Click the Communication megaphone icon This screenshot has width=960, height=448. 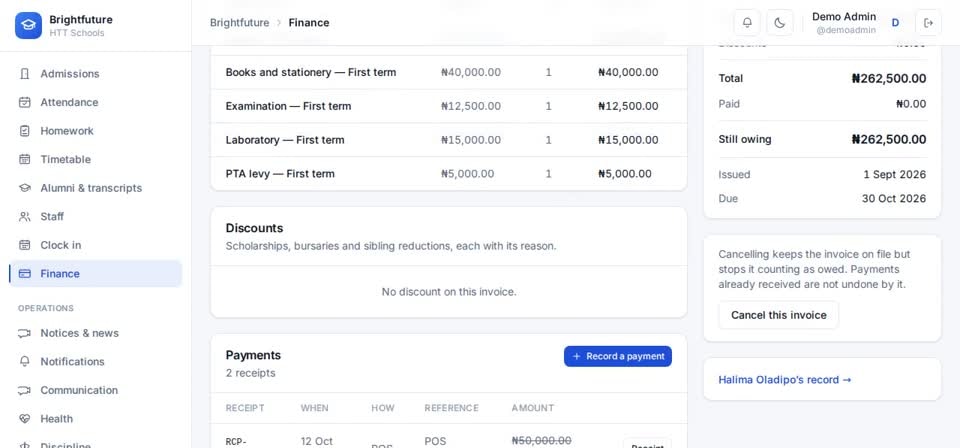24,390
